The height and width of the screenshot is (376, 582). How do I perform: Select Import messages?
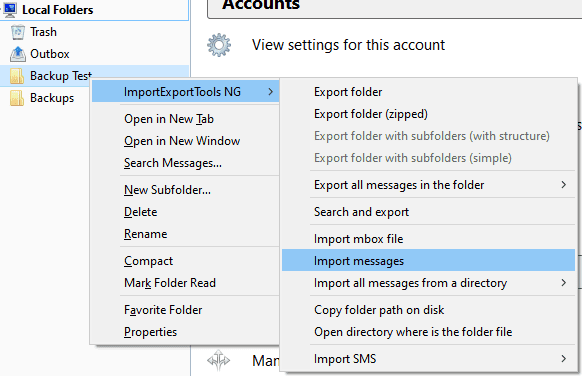428,261
